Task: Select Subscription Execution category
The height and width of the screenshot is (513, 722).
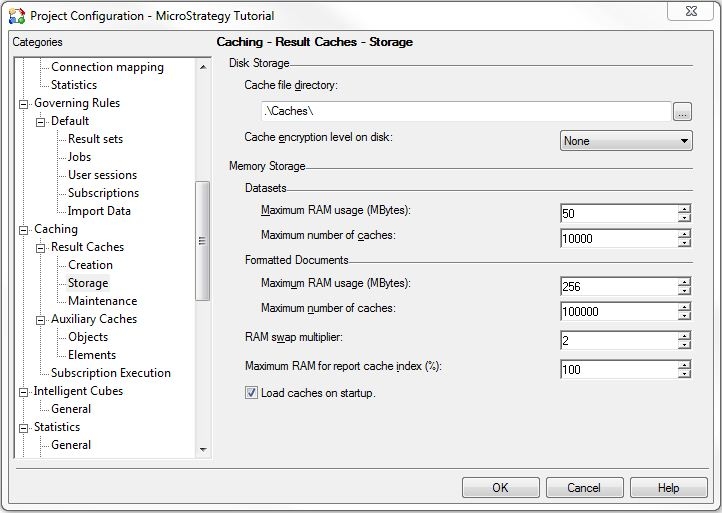Action: point(111,373)
